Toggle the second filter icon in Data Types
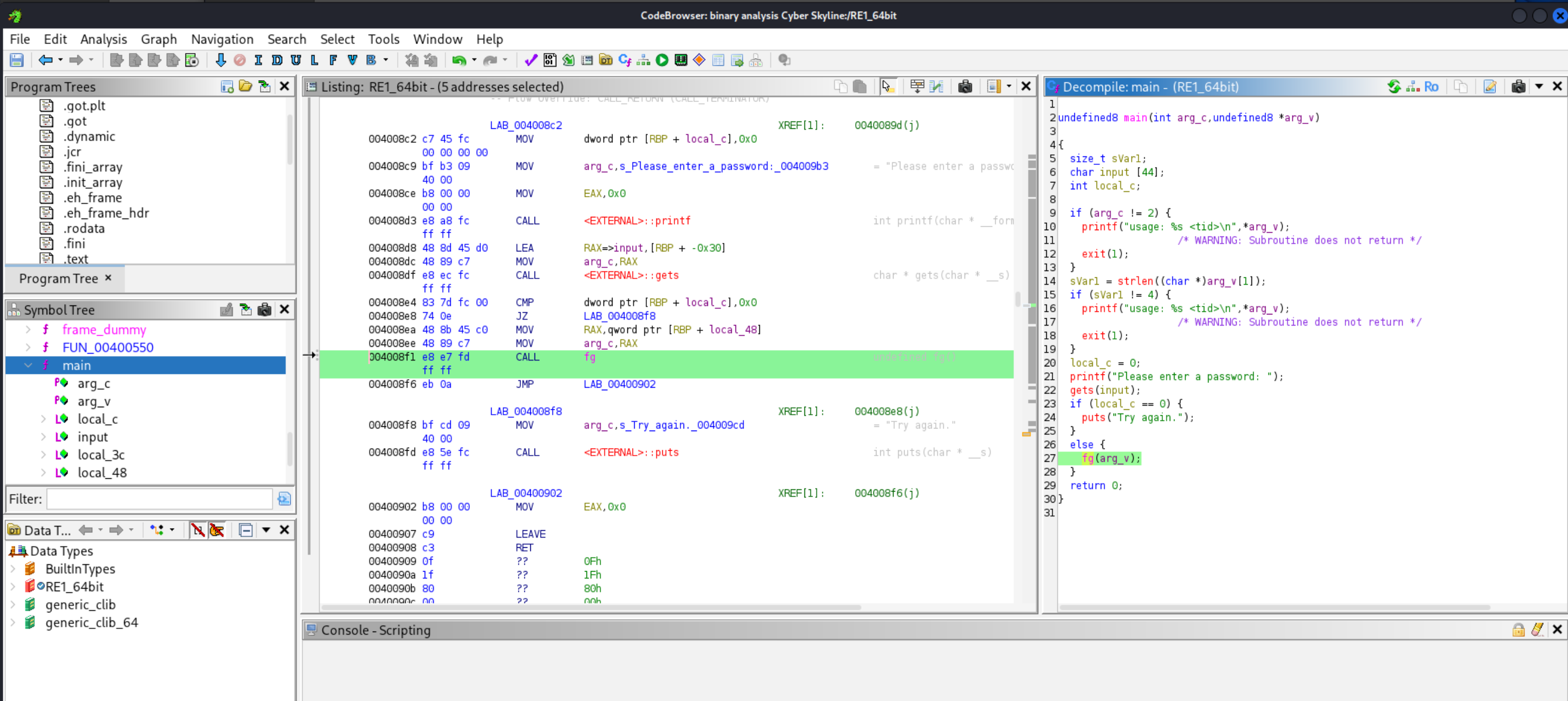 tap(217, 530)
